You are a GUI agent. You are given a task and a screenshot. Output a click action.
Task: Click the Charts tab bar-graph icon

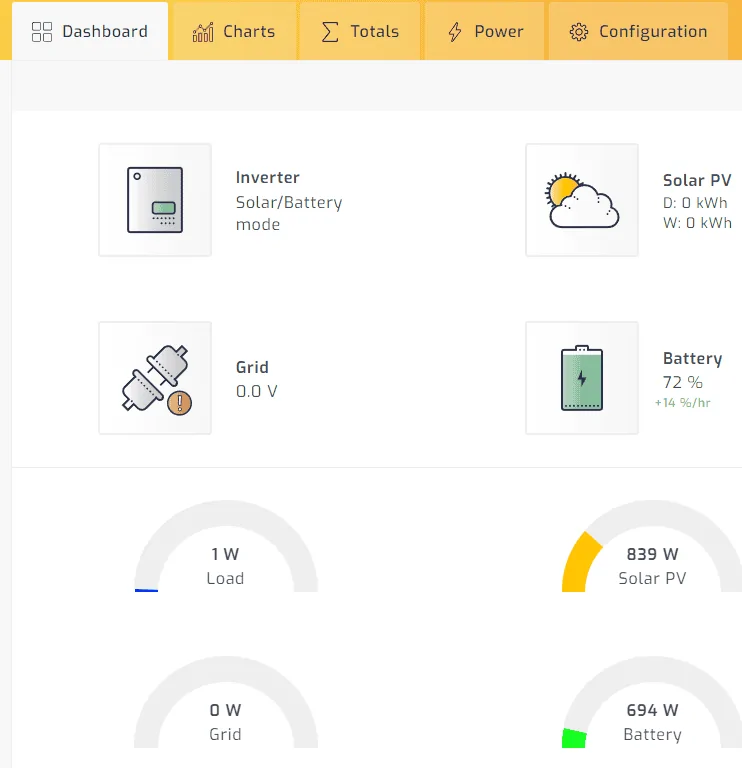click(203, 32)
